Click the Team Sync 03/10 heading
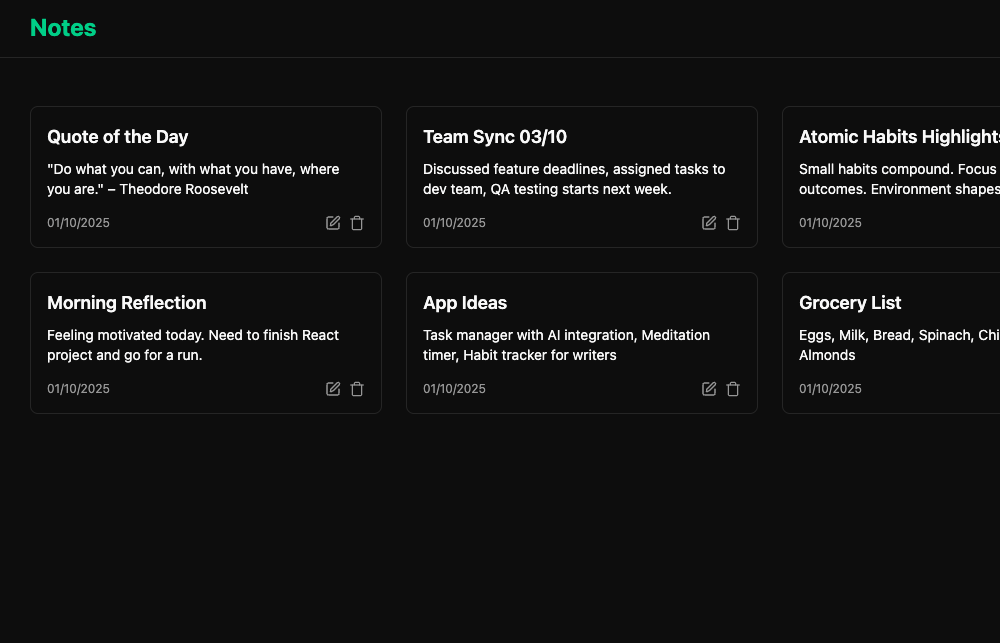This screenshot has width=1000, height=643. click(495, 137)
